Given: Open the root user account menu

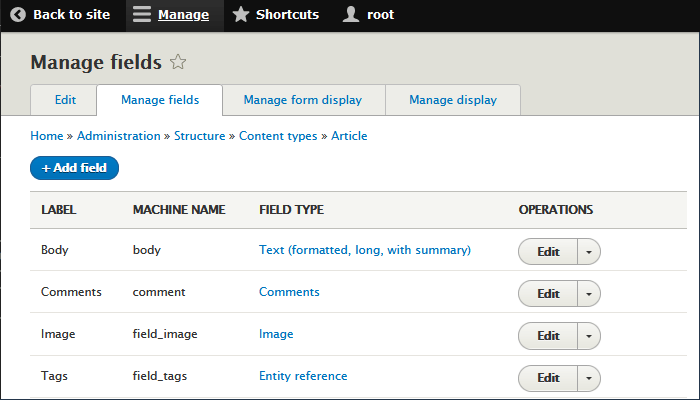Looking at the screenshot, I should click(x=368, y=15).
